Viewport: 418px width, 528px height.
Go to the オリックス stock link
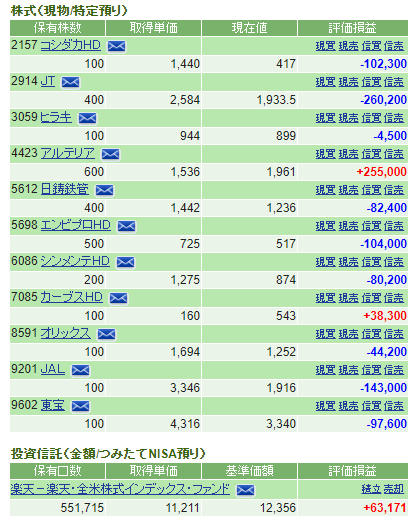[66, 333]
